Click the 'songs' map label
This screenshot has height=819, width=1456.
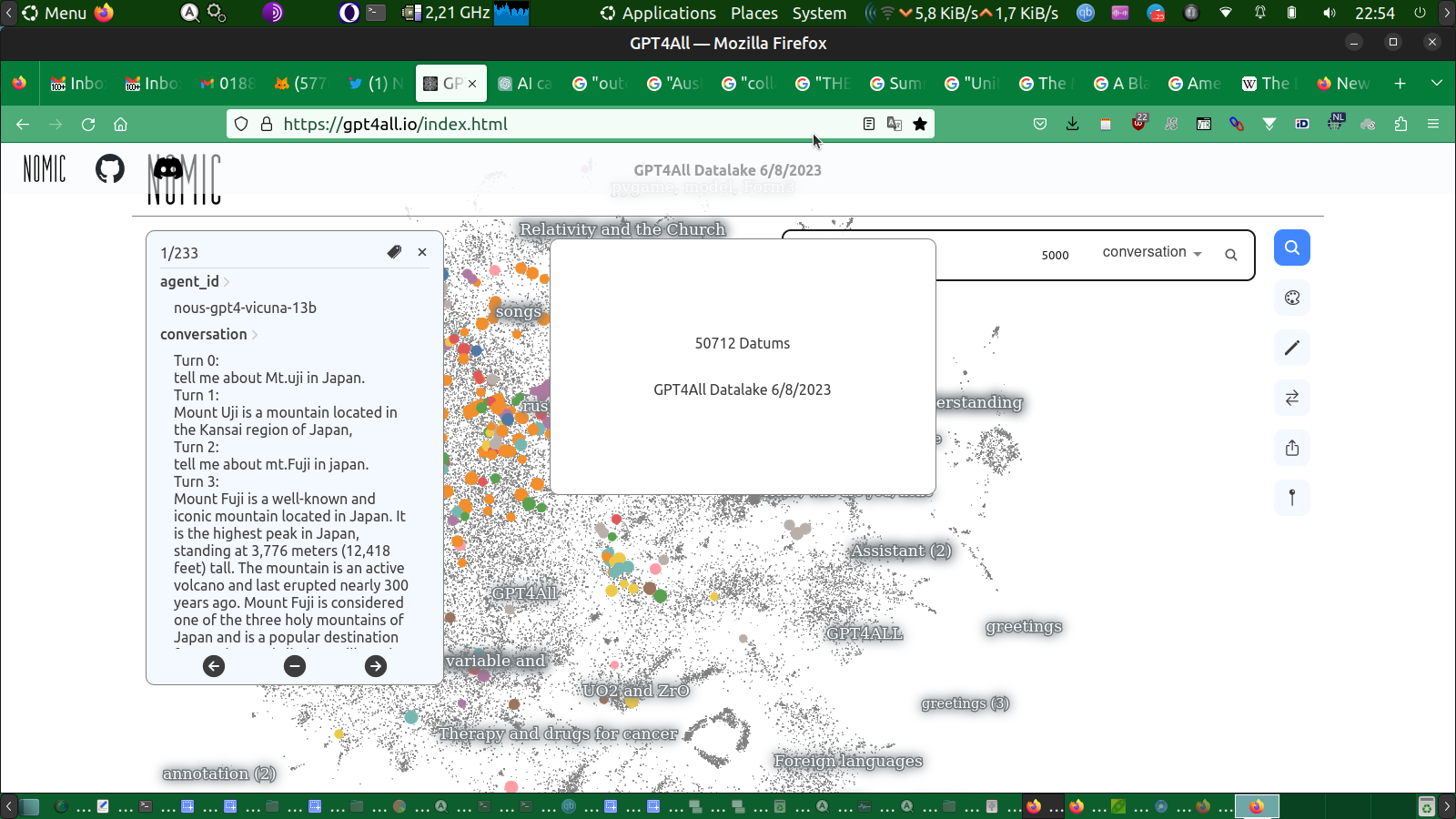pyautogui.click(x=518, y=311)
